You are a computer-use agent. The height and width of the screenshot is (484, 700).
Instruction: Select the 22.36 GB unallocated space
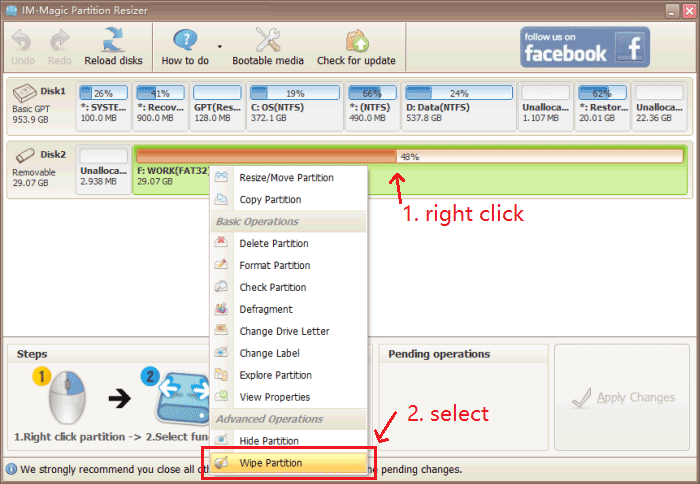(659, 106)
